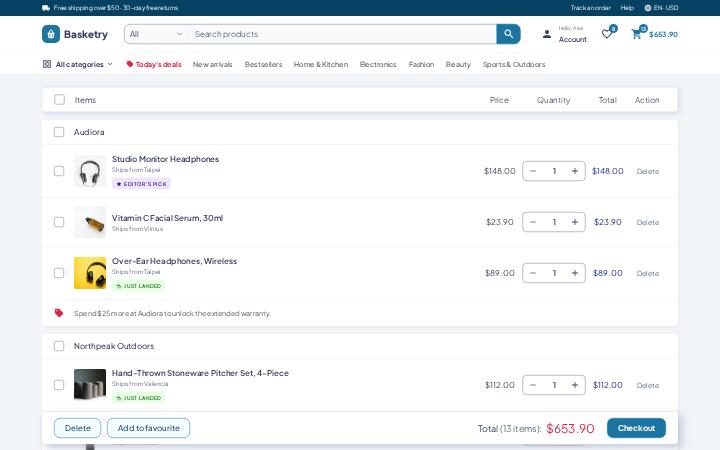
Task: Increase quantity of Over-Ear Headphones, Wireless
Action: [575, 273]
